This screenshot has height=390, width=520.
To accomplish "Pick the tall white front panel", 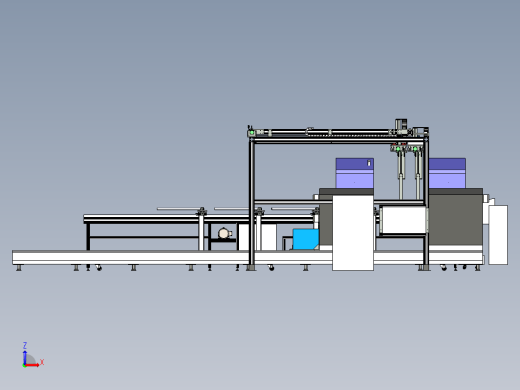I will coord(353,233).
